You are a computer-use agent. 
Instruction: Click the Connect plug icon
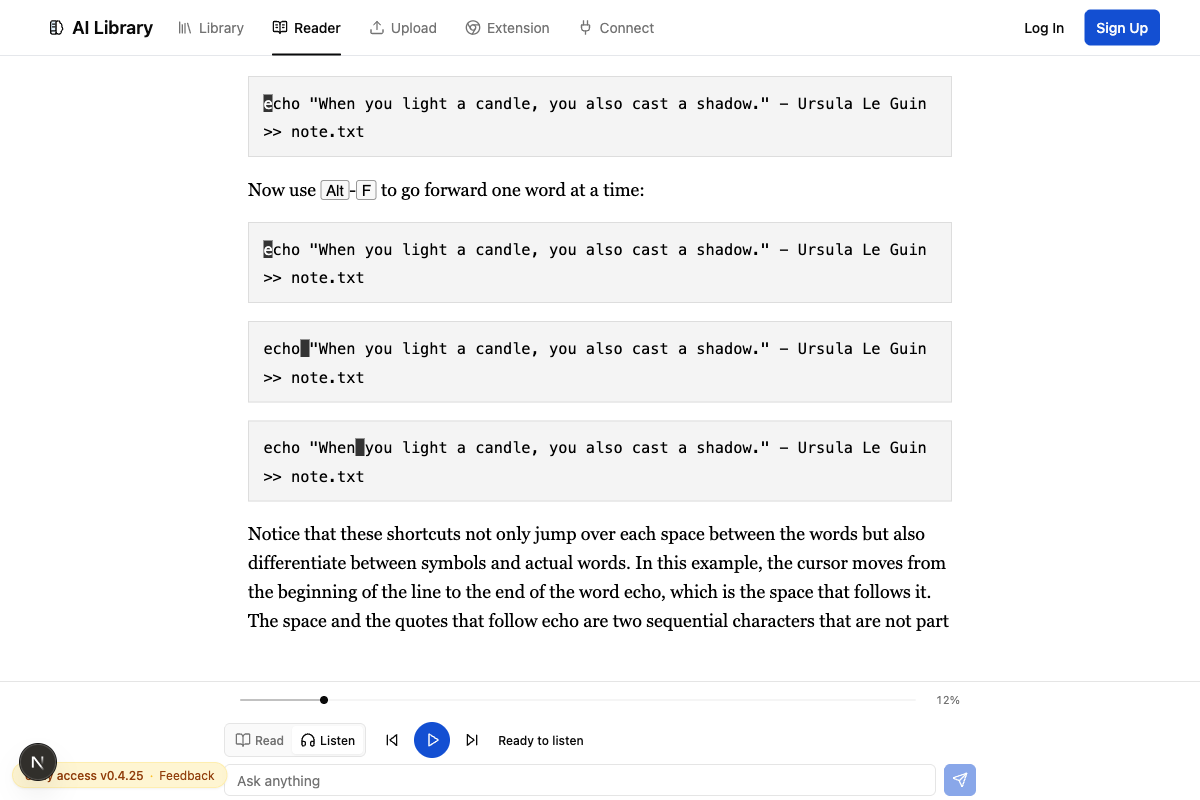585,28
